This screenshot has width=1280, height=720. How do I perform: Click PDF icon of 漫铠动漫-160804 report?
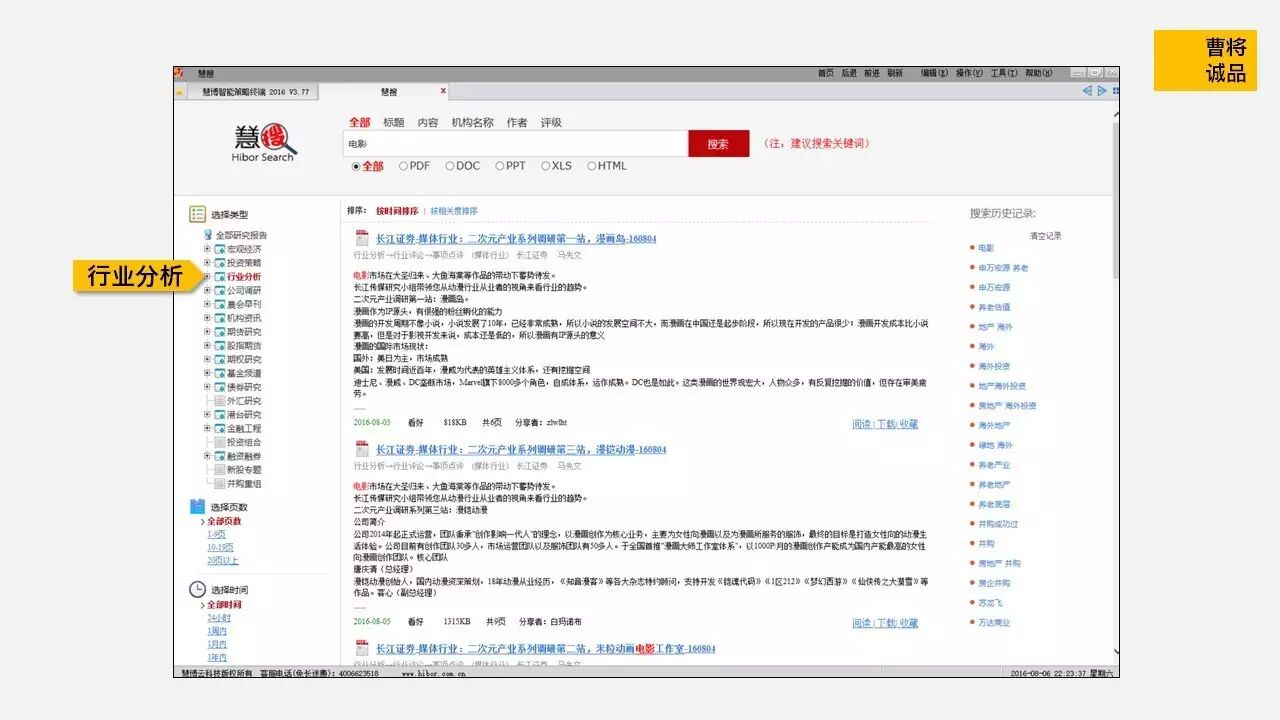pos(362,449)
